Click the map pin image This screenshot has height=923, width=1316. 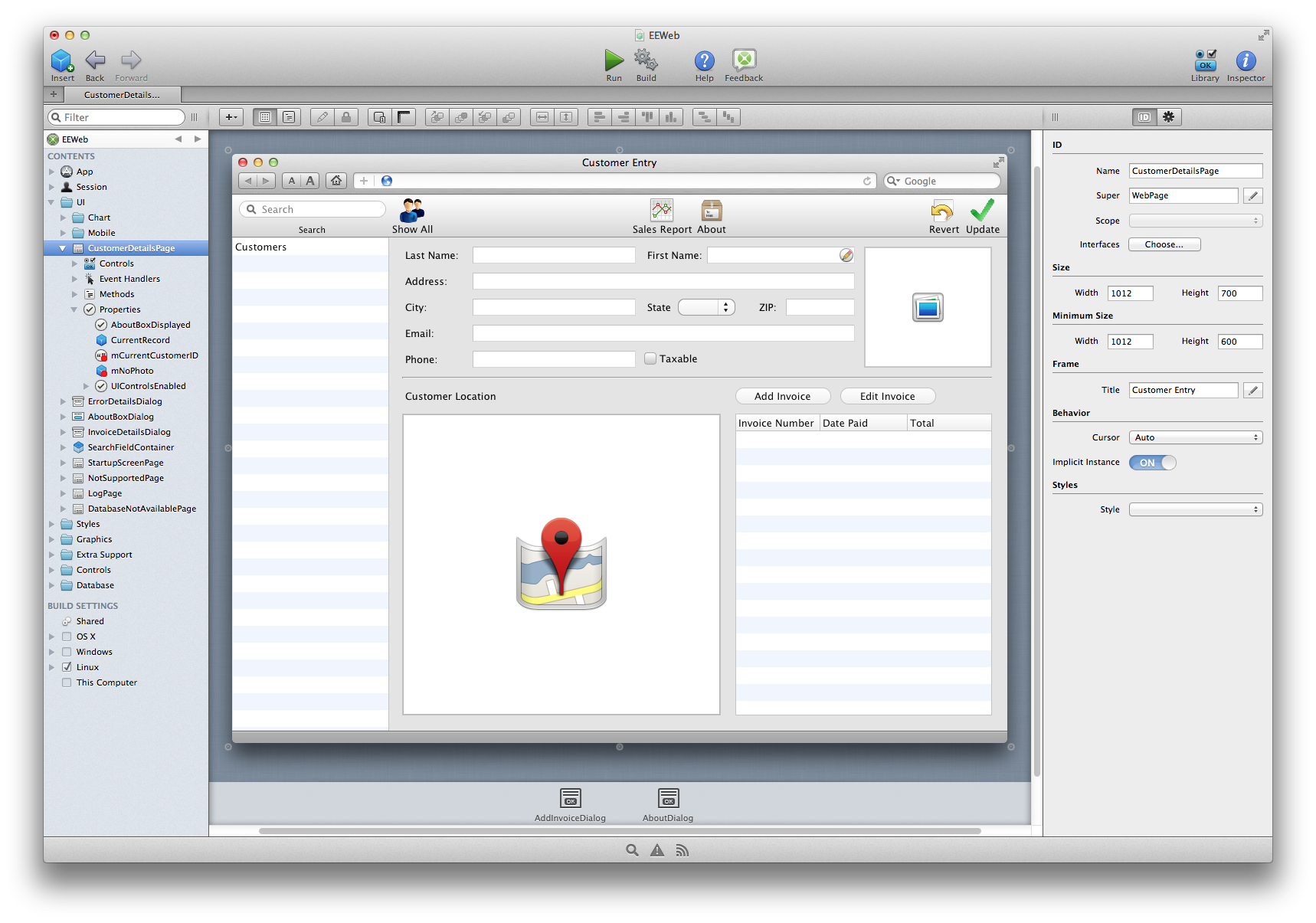561,563
